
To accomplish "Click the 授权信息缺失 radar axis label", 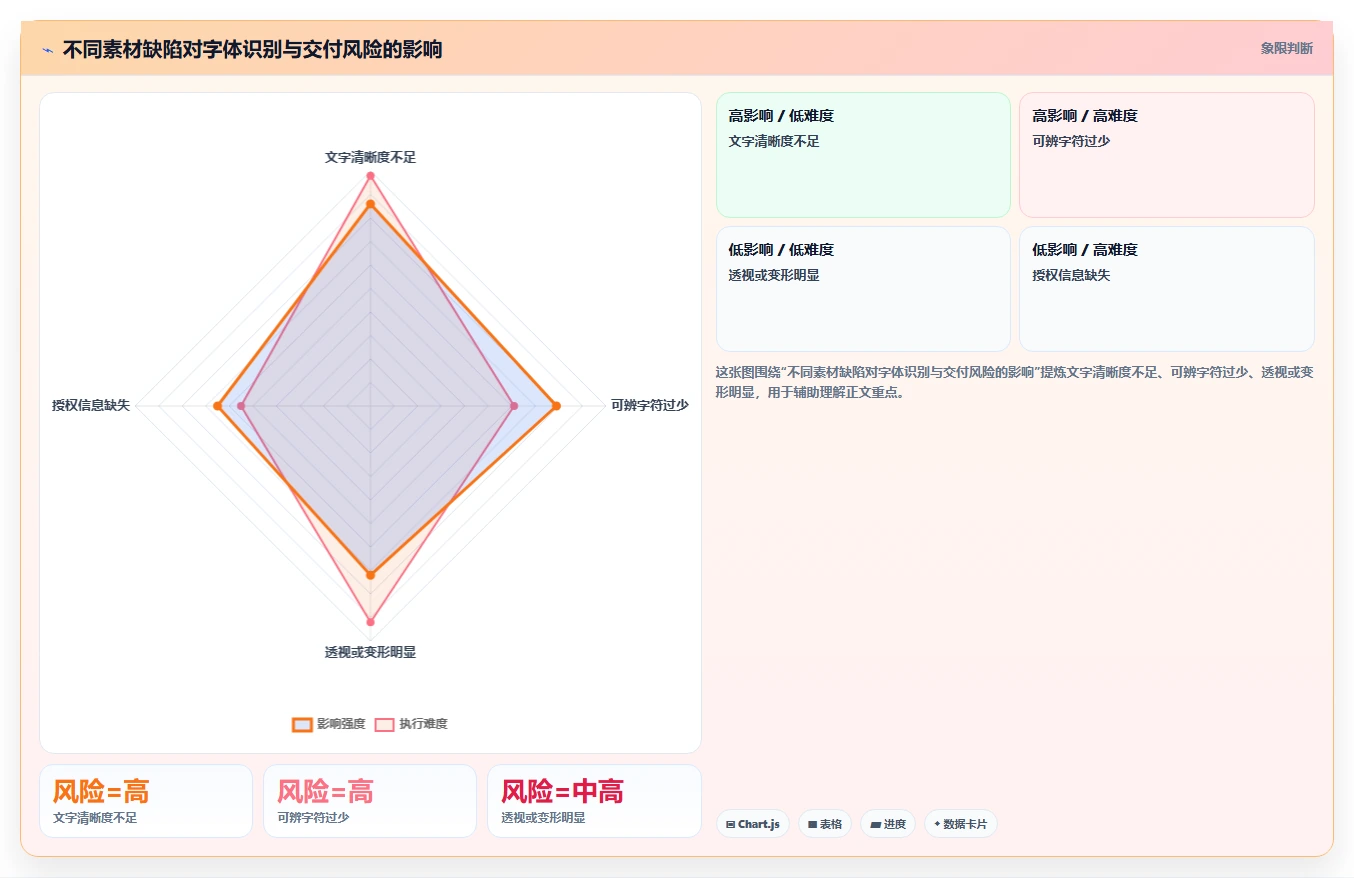I will click(x=91, y=405).
